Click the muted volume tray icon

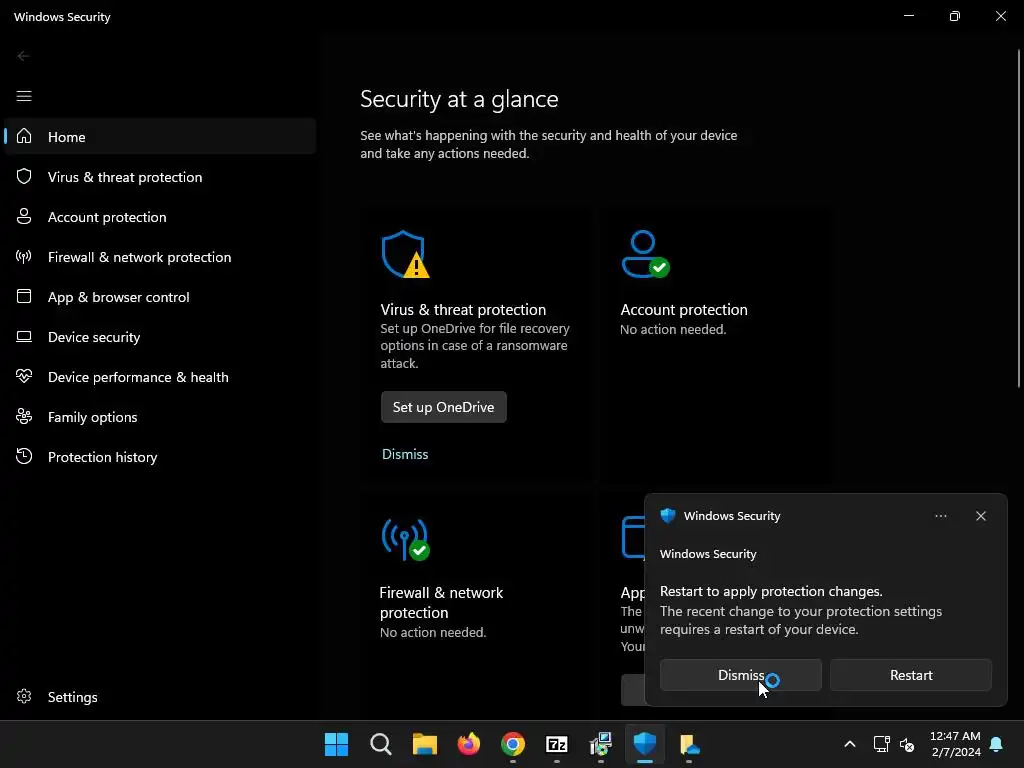(x=907, y=744)
